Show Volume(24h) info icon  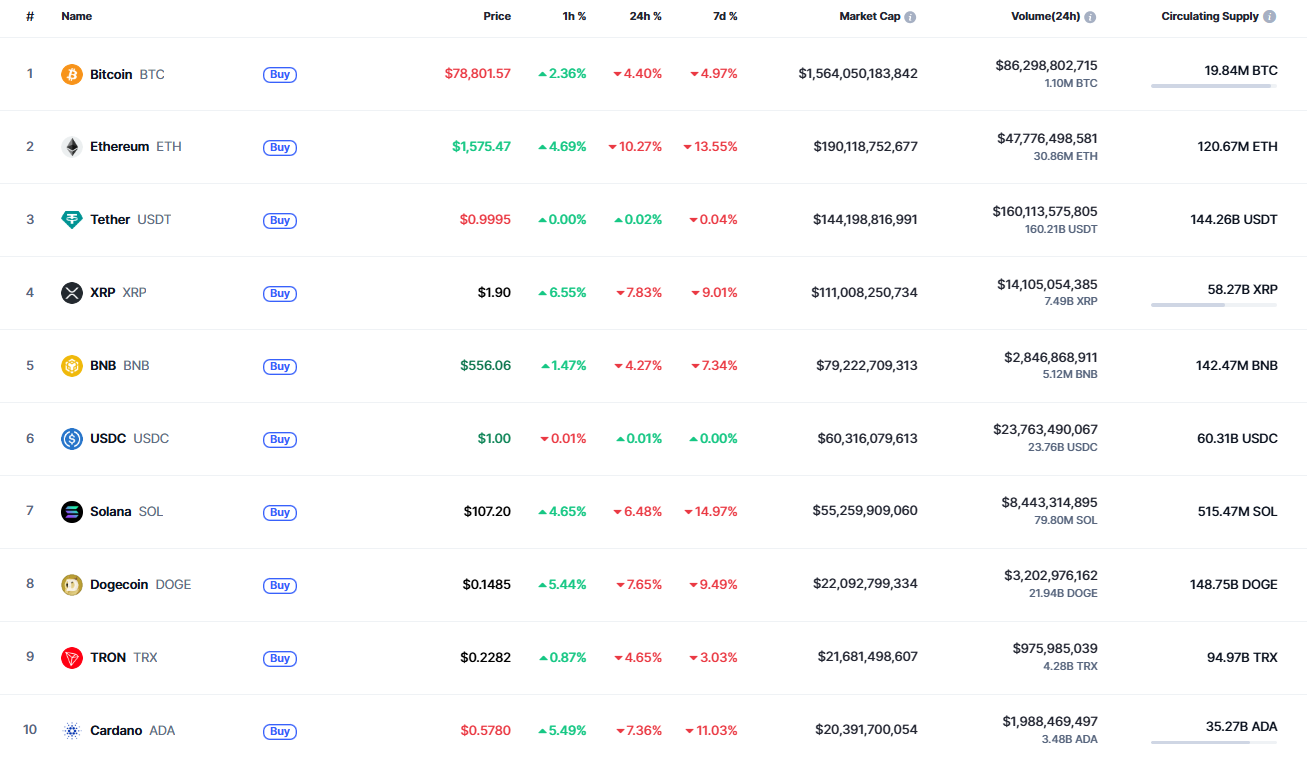click(1090, 17)
